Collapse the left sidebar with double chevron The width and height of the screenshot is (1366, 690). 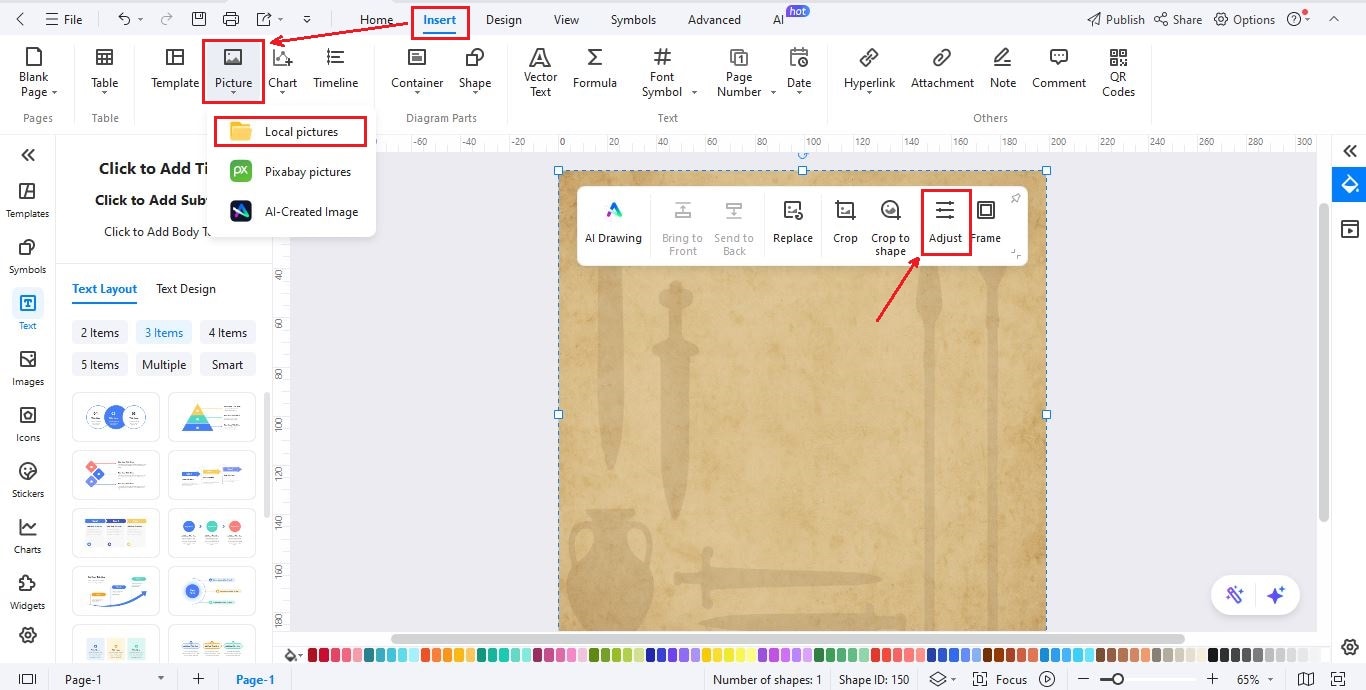point(27,154)
